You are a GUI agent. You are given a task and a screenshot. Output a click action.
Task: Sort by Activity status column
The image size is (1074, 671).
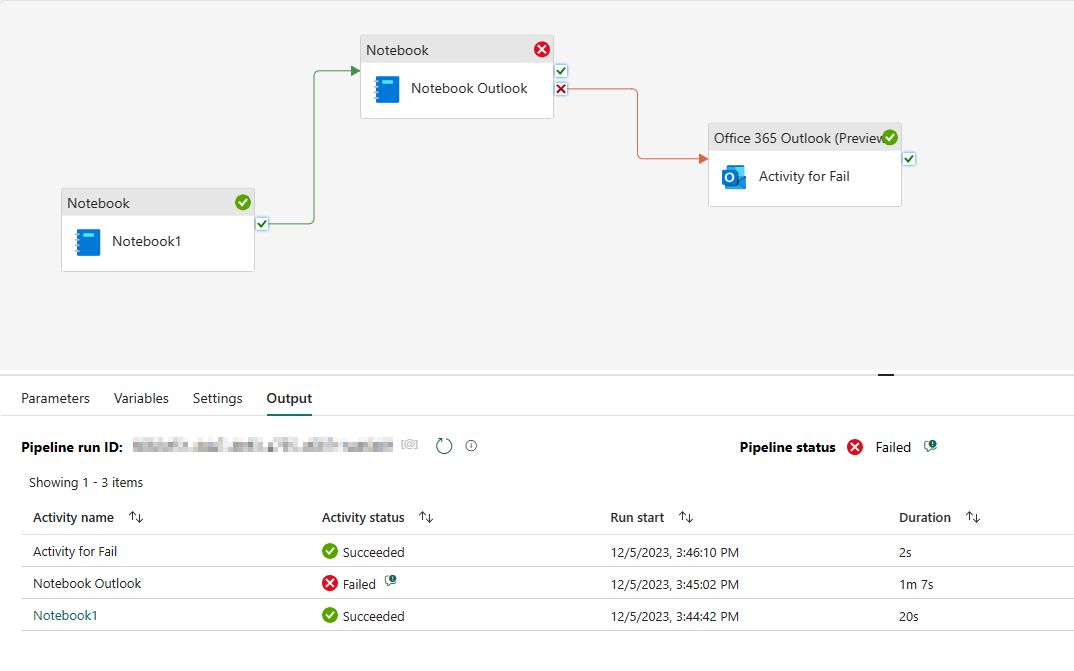coord(426,517)
